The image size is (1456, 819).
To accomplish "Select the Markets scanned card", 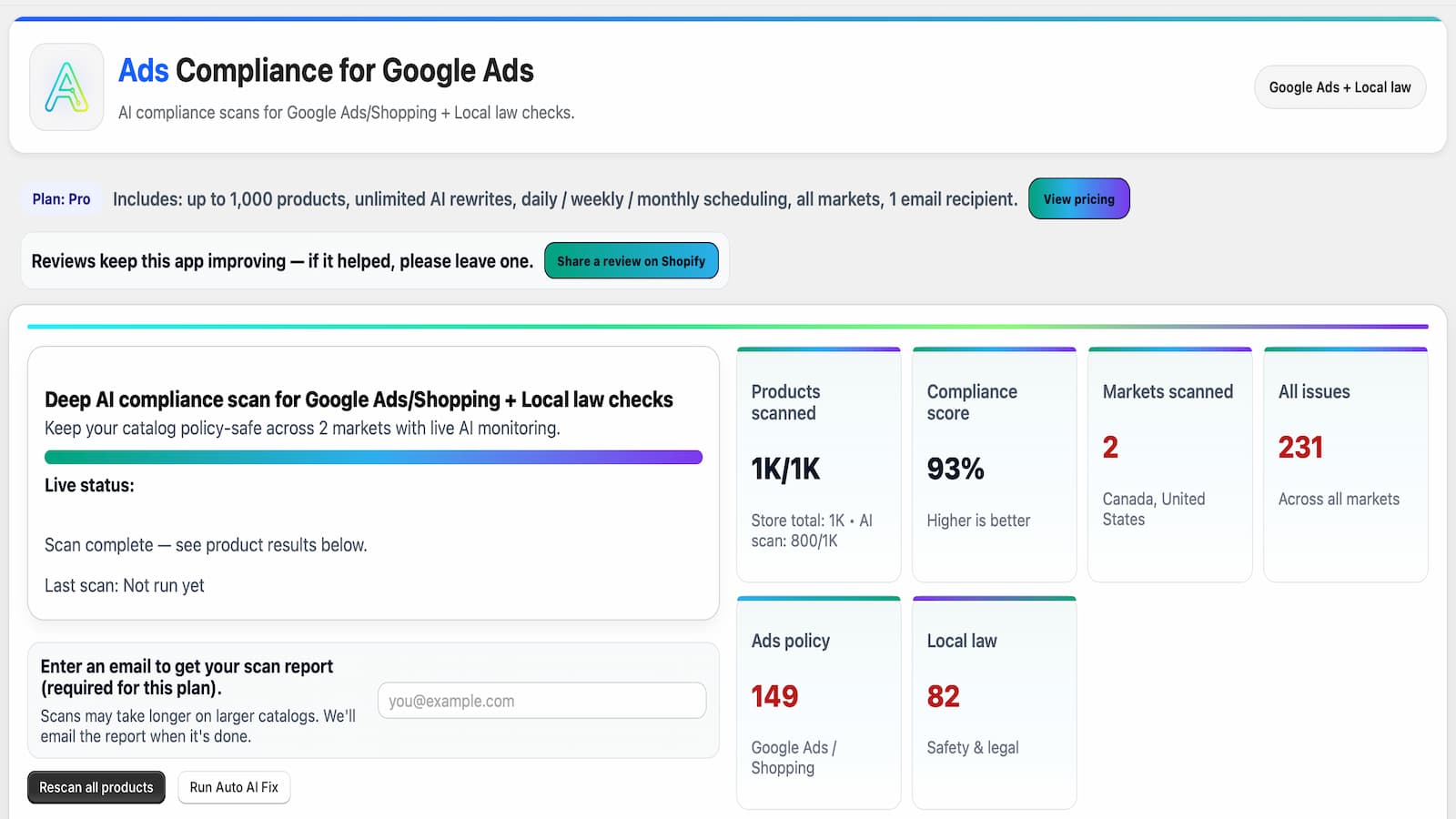I will point(1169,465).
